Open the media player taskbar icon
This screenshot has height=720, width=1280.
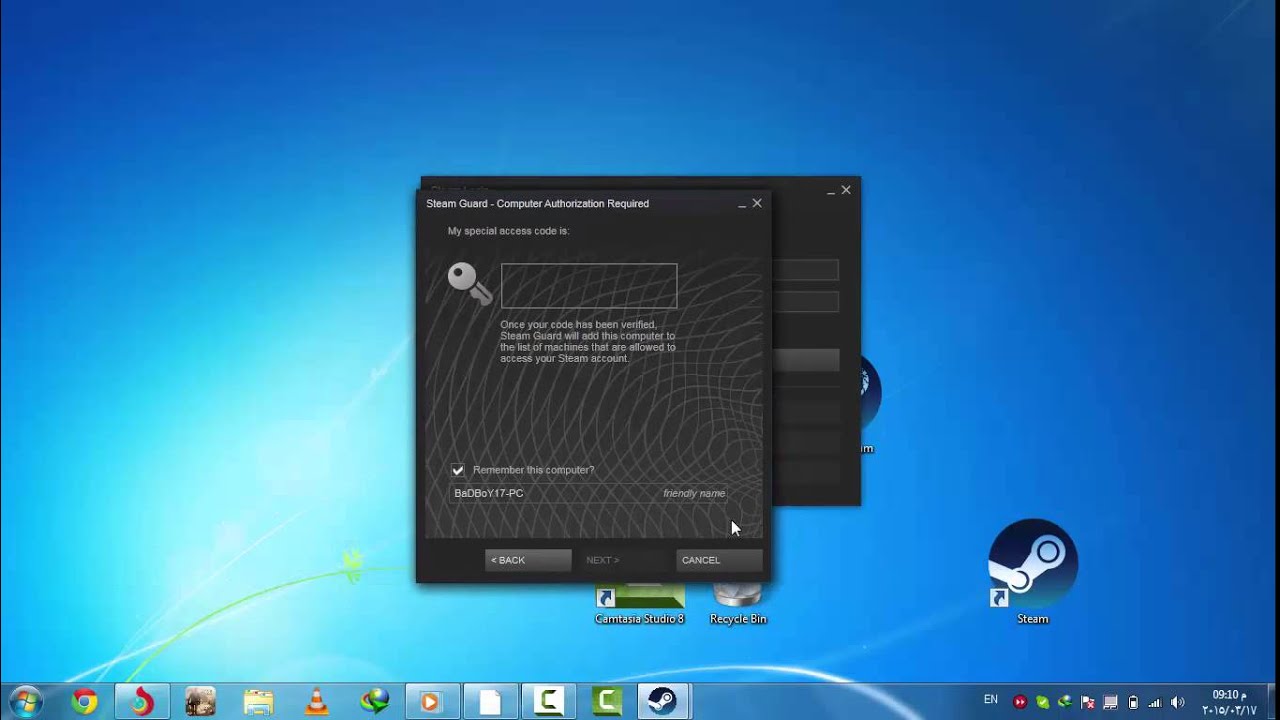point(432,702)
